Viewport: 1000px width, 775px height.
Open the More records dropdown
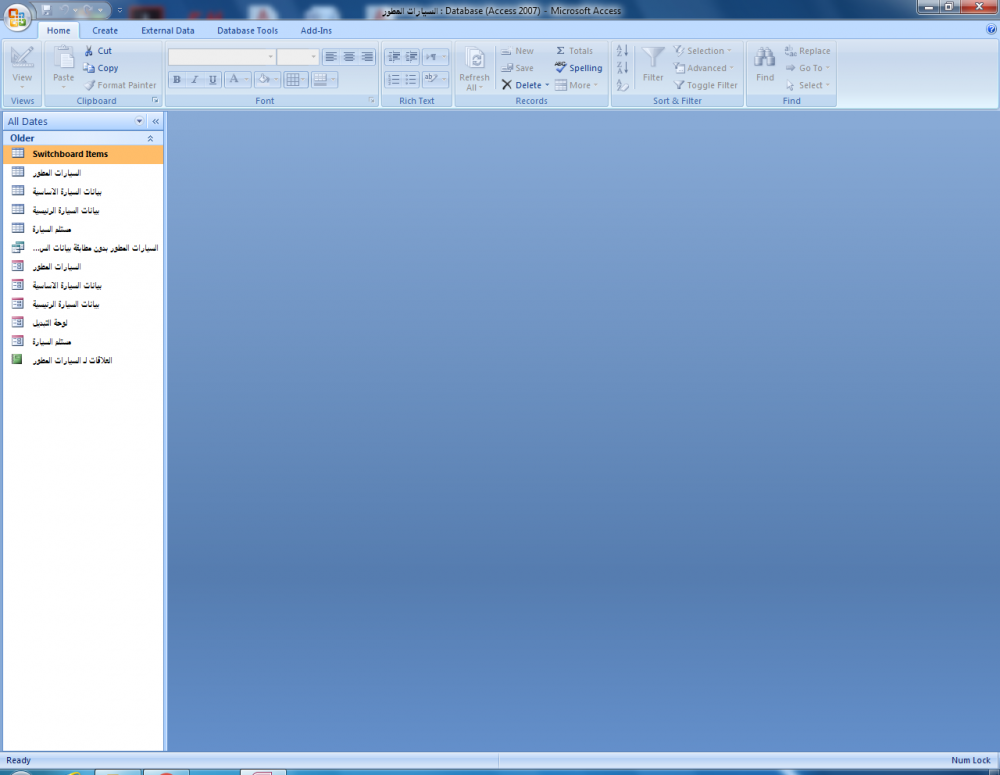tap(577, 85)
